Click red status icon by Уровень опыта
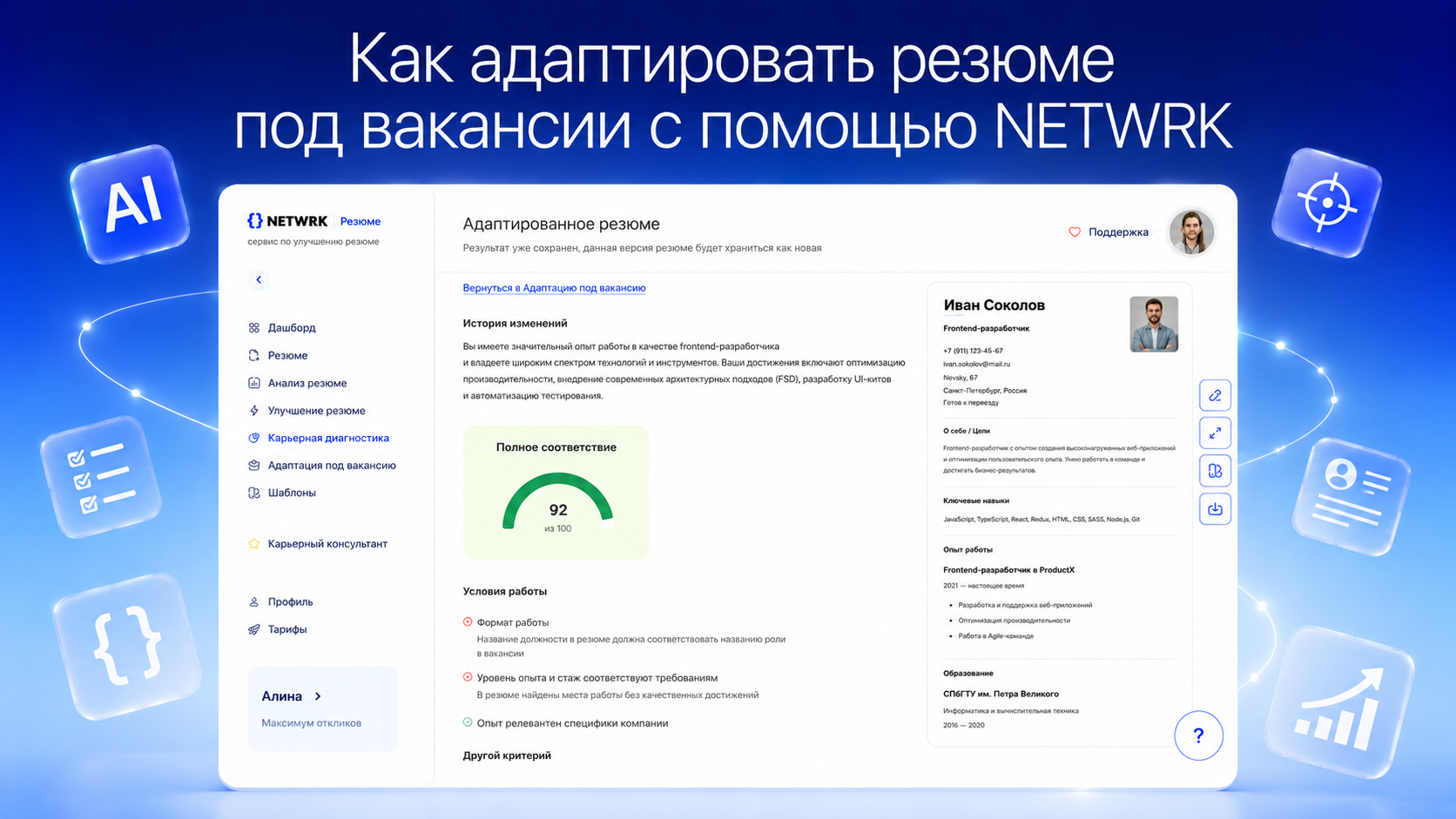This screenshot has width=1456, height=819. coord(468,677)
